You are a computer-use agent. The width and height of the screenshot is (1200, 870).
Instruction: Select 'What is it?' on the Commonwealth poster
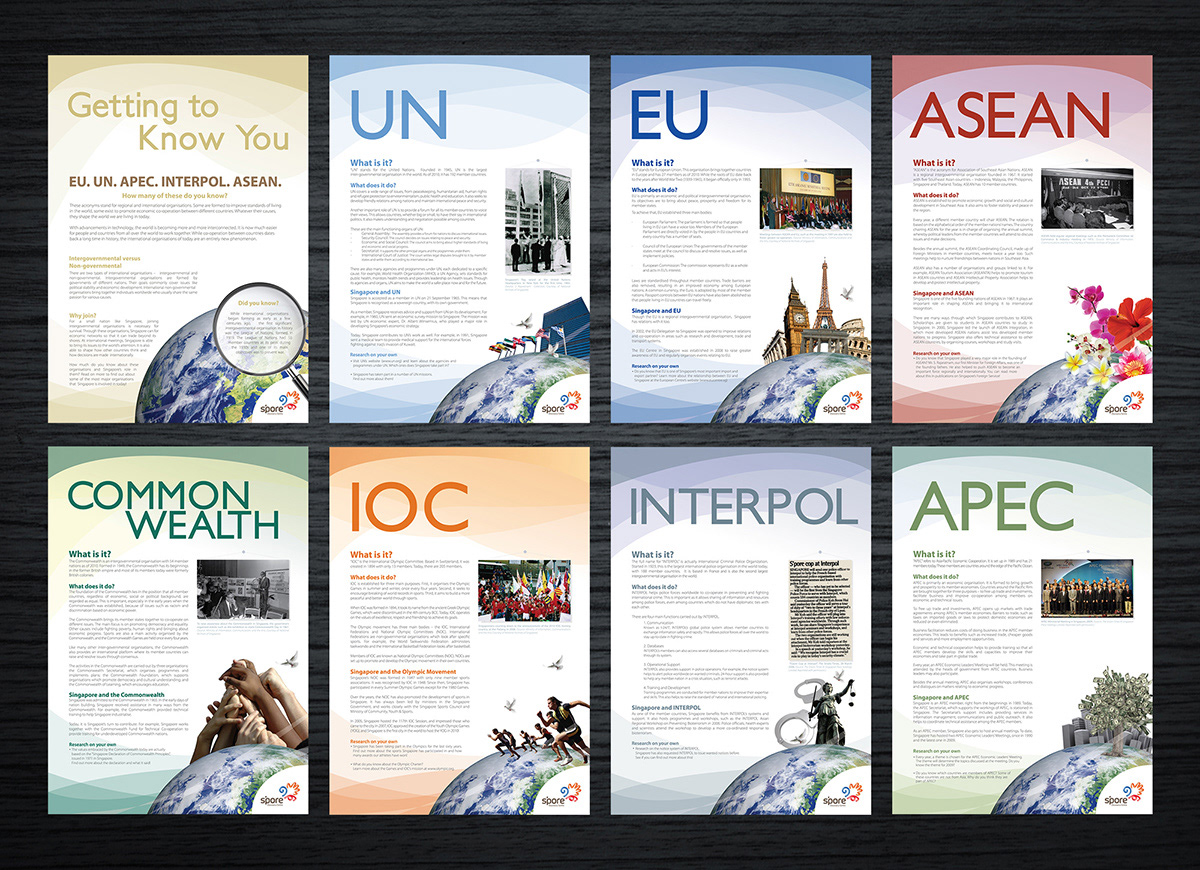90,555
